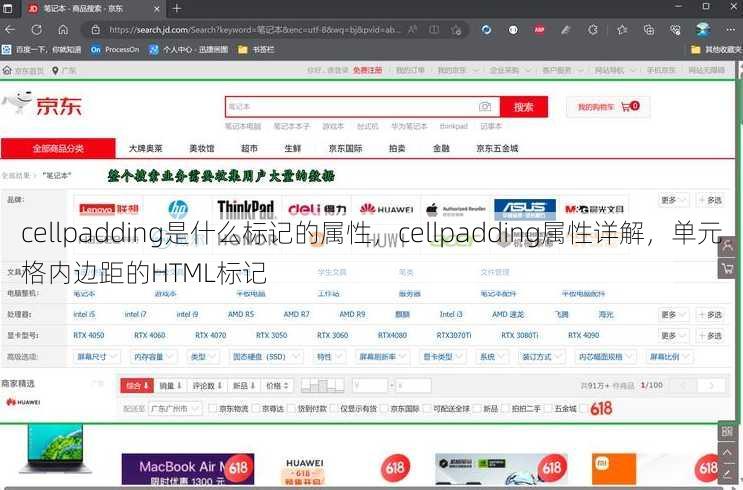
Task: Click the 免费注册 link
Action: 367,70
